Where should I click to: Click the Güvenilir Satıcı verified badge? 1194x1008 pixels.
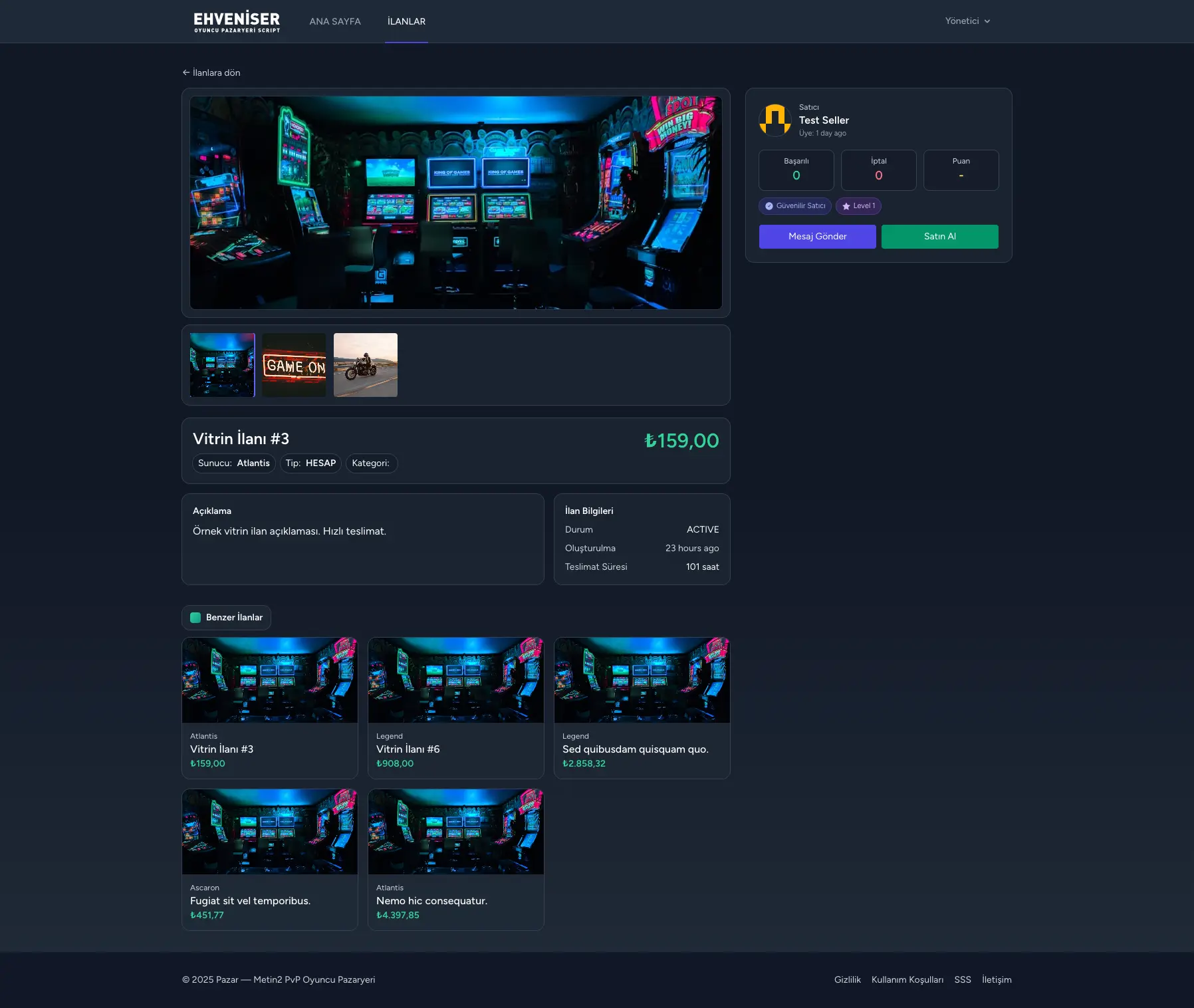tap(795, 206)
